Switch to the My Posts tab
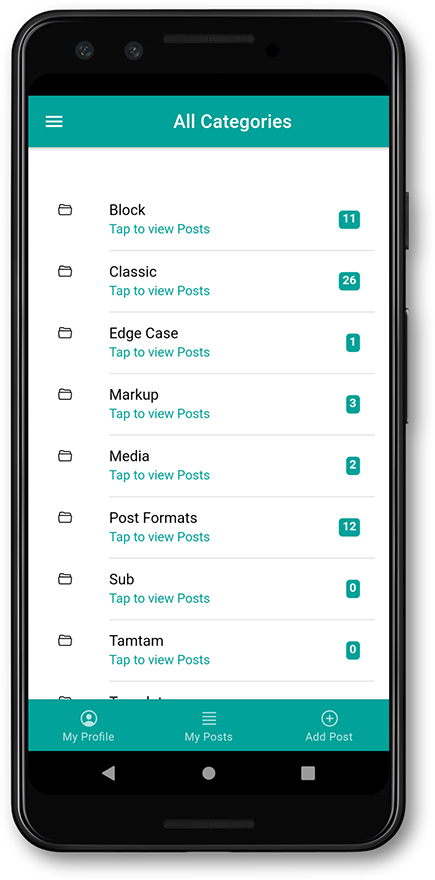Image resolution: width=435 pixels, height=880 pixels. pos(209,726)
